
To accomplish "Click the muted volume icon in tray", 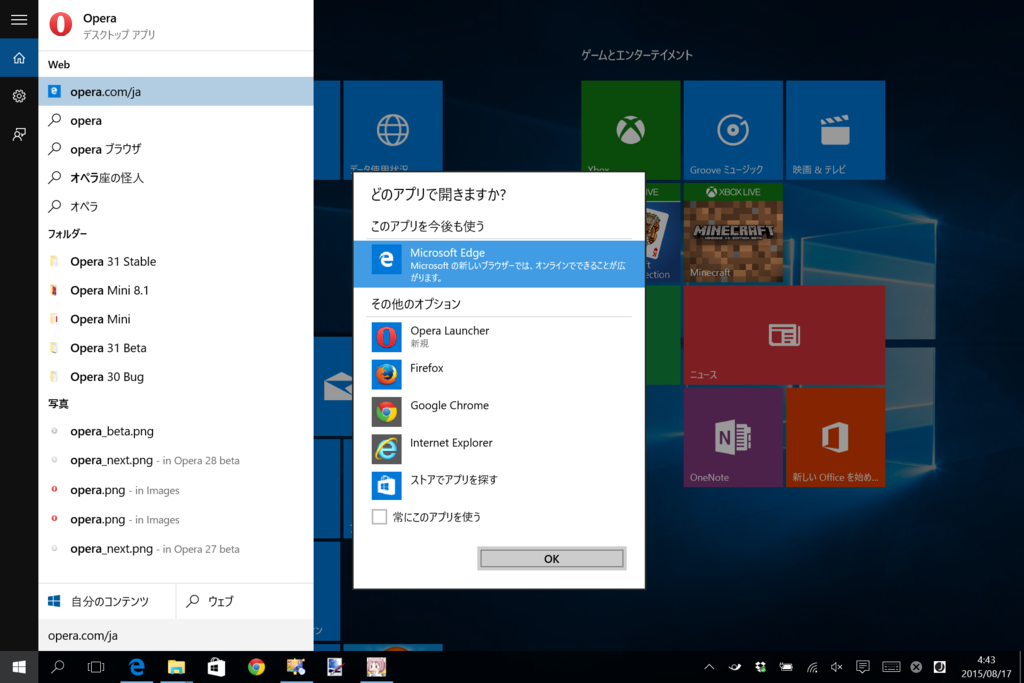I will point(837,667).
